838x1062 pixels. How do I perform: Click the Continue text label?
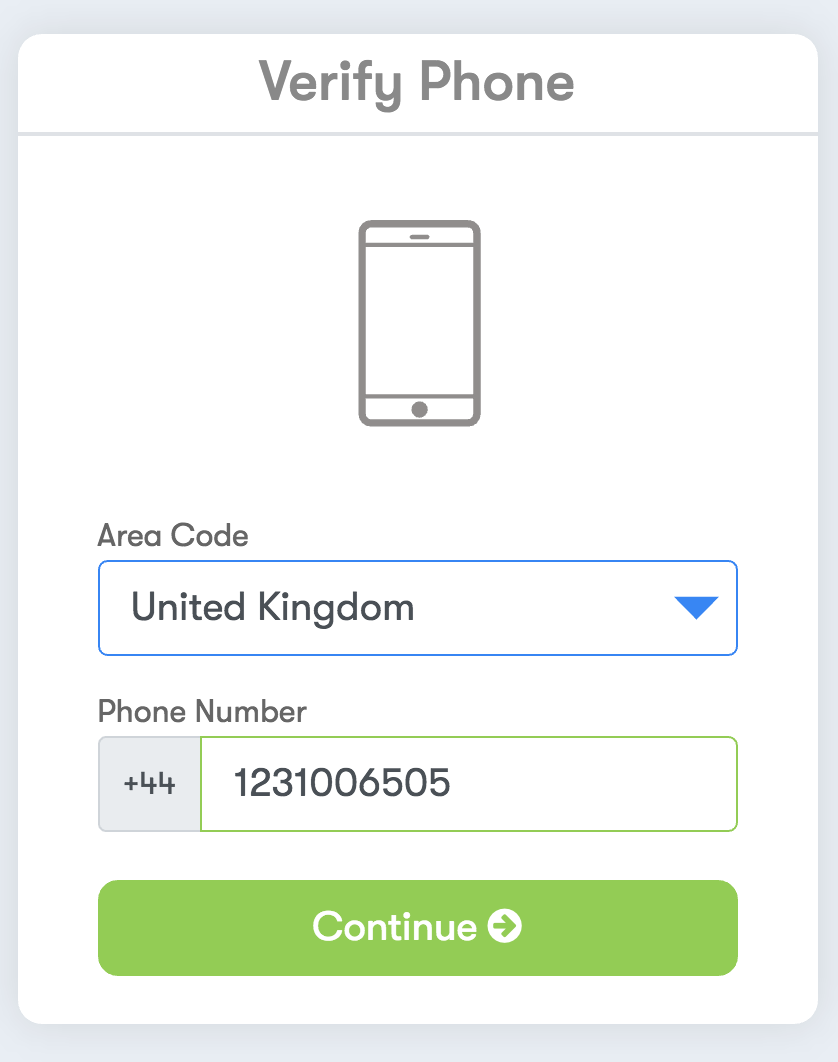tap(394, 927)
